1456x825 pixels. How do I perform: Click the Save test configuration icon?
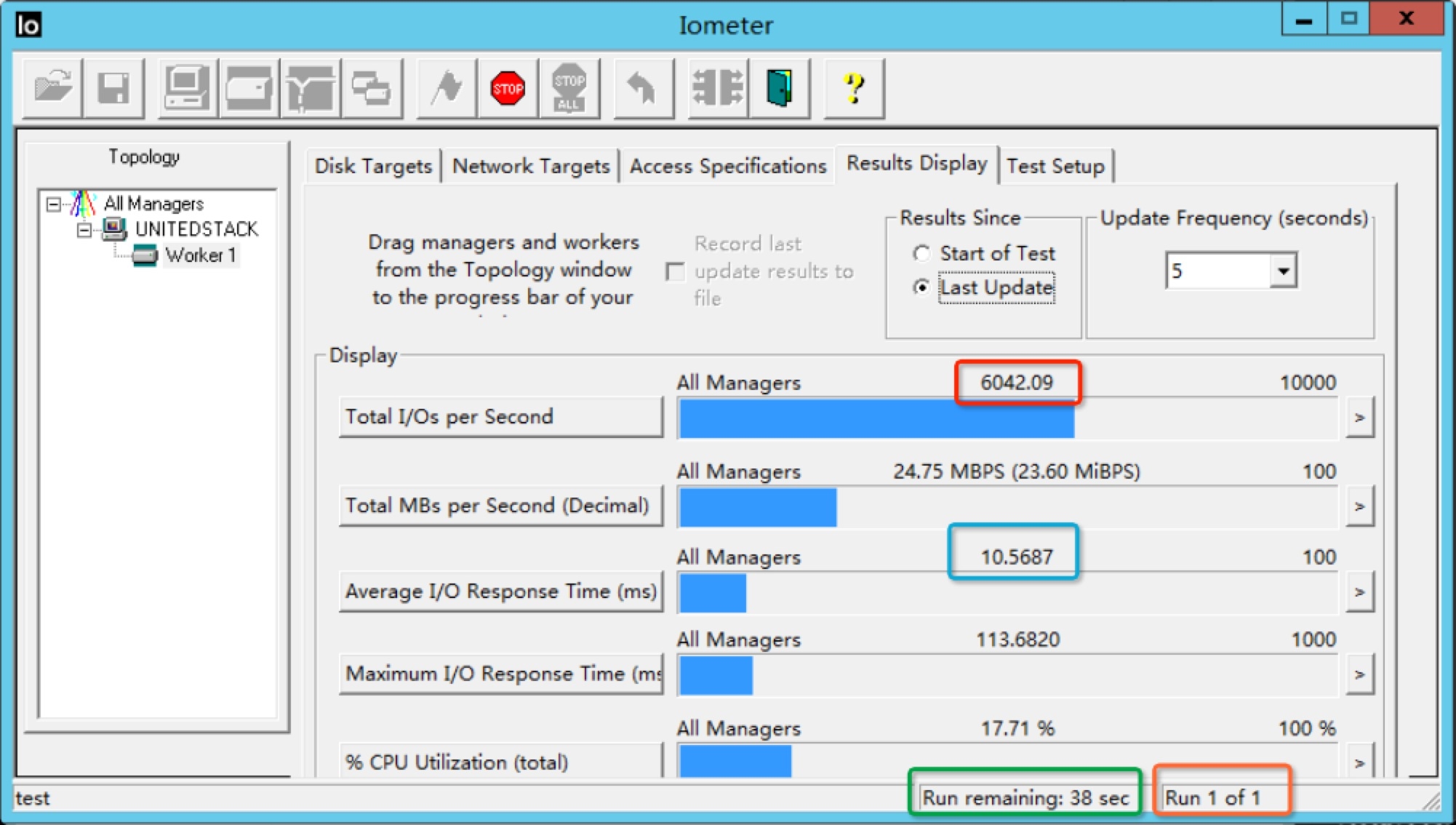[113, 89]
